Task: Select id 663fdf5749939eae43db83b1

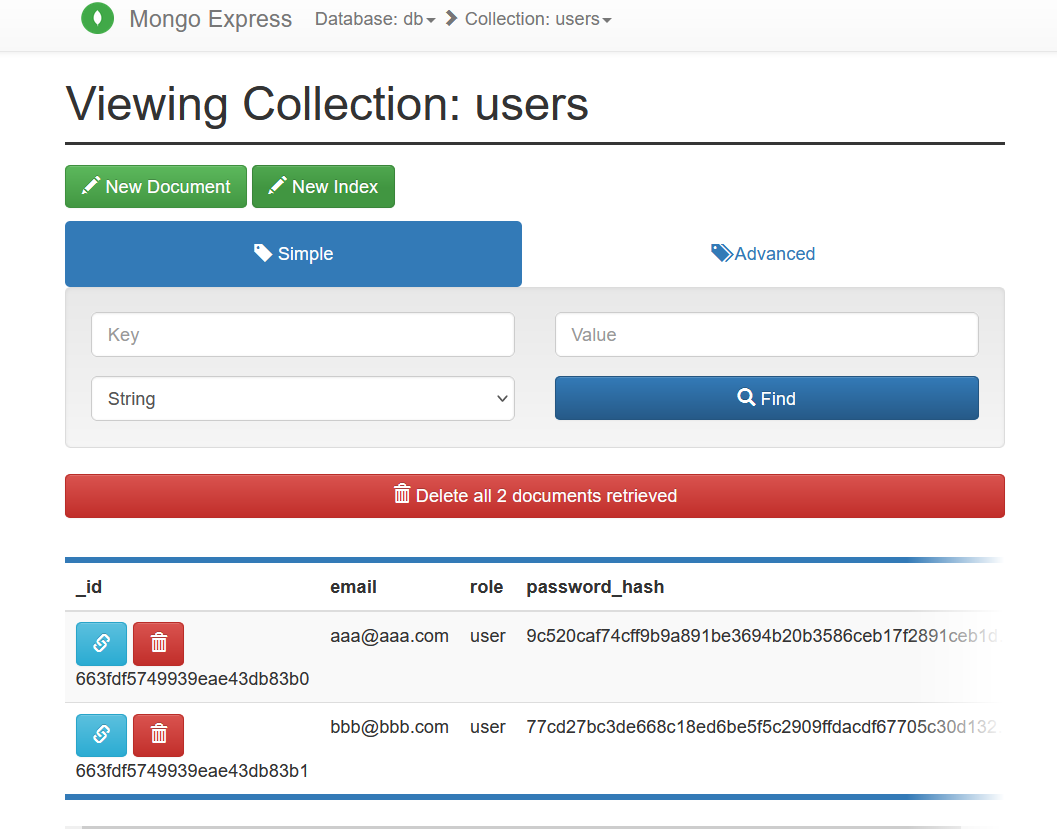Action: click(192, 770)
